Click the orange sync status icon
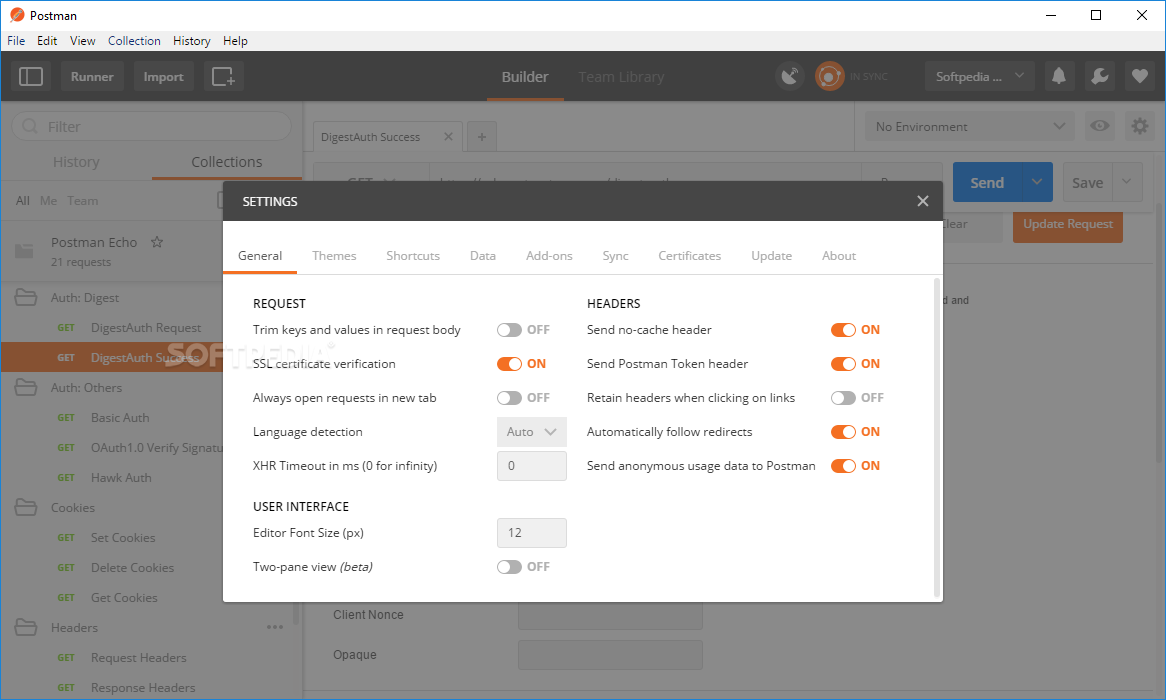 click(x=829, y=76)
